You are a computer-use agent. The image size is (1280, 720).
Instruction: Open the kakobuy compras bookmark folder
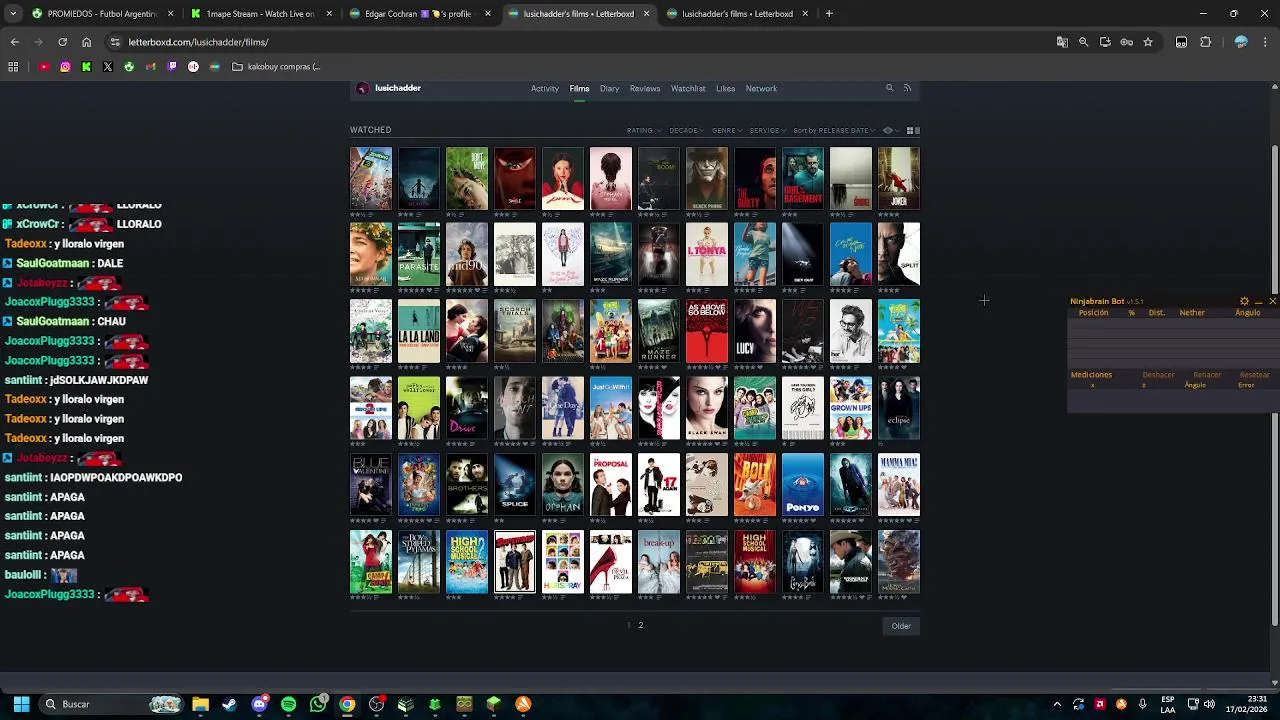coord(277,67)
